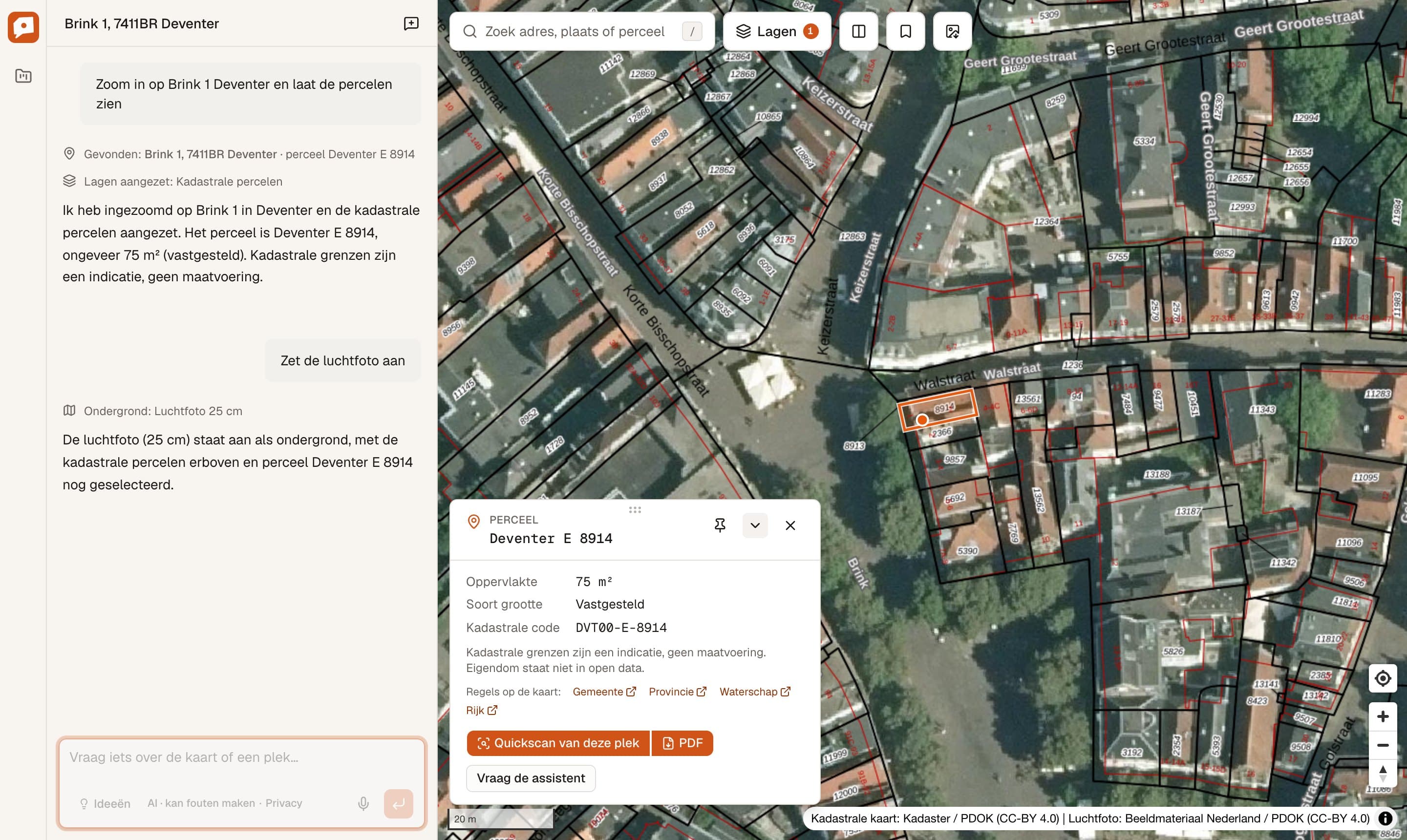This screenshot has width=1407, height=840.
Task: Collapse the parcel card with chevron
Action: 755,525
